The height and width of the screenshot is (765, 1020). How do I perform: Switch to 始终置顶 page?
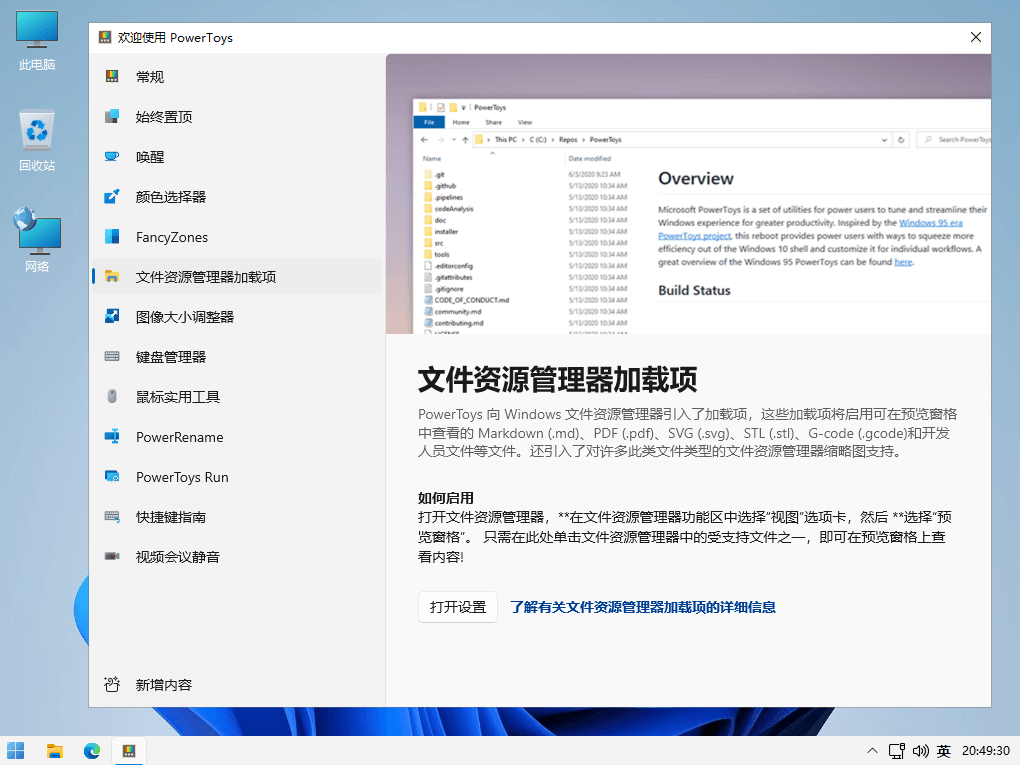[237, 116]
